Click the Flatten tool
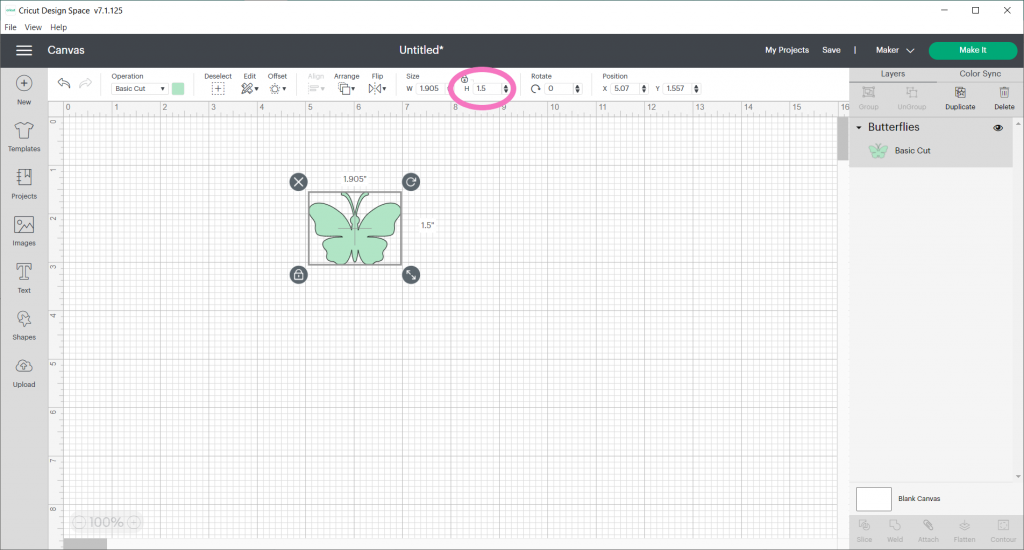This screenshot has width=1024, height=550. coord(964,530)
